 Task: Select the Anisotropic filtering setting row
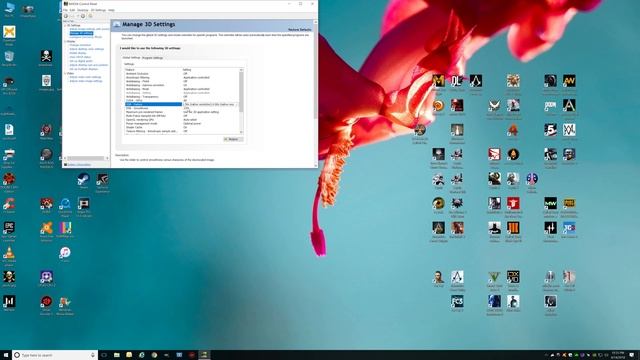point(182,78)
